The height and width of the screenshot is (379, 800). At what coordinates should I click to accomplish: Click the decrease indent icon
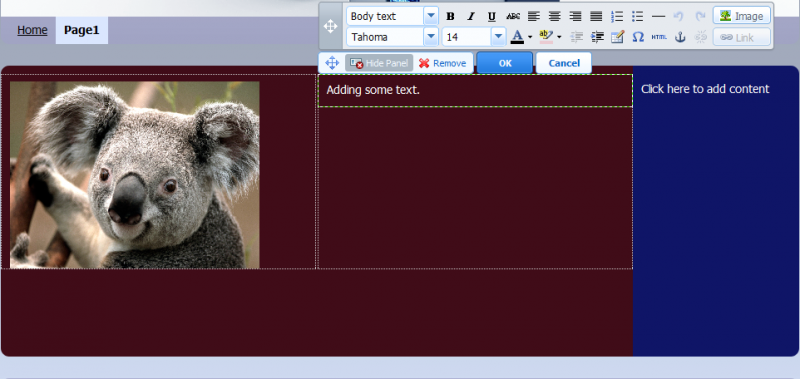(577, 37)
